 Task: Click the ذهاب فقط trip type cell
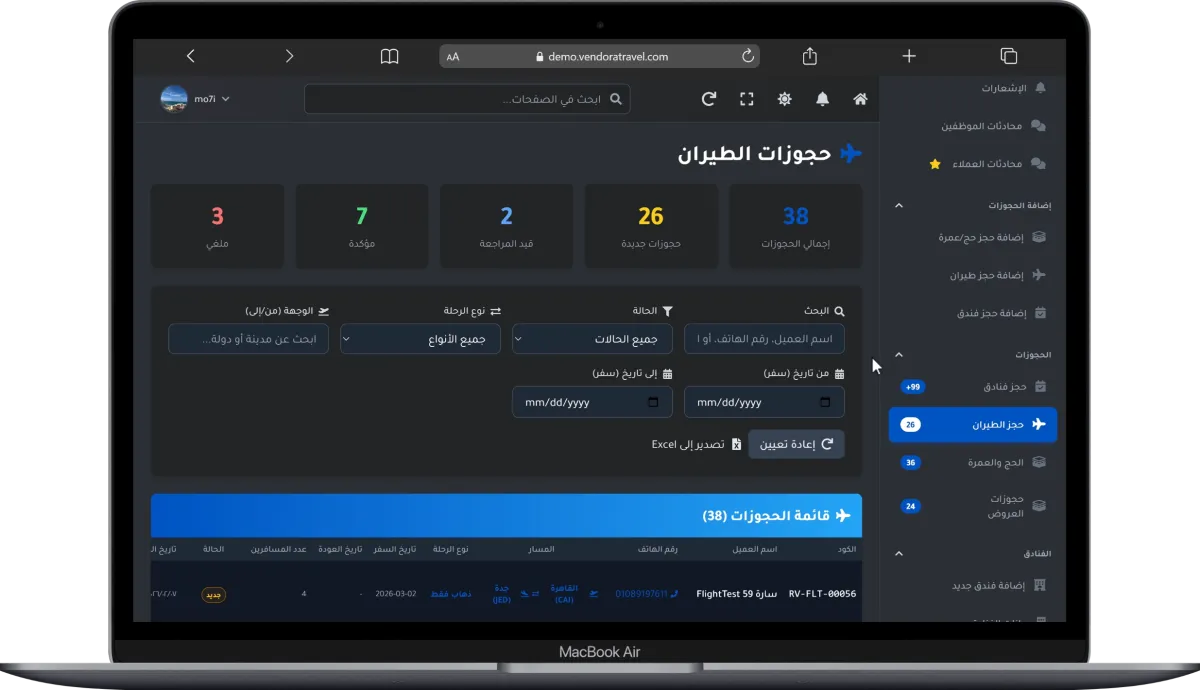[x=450, y=594]
